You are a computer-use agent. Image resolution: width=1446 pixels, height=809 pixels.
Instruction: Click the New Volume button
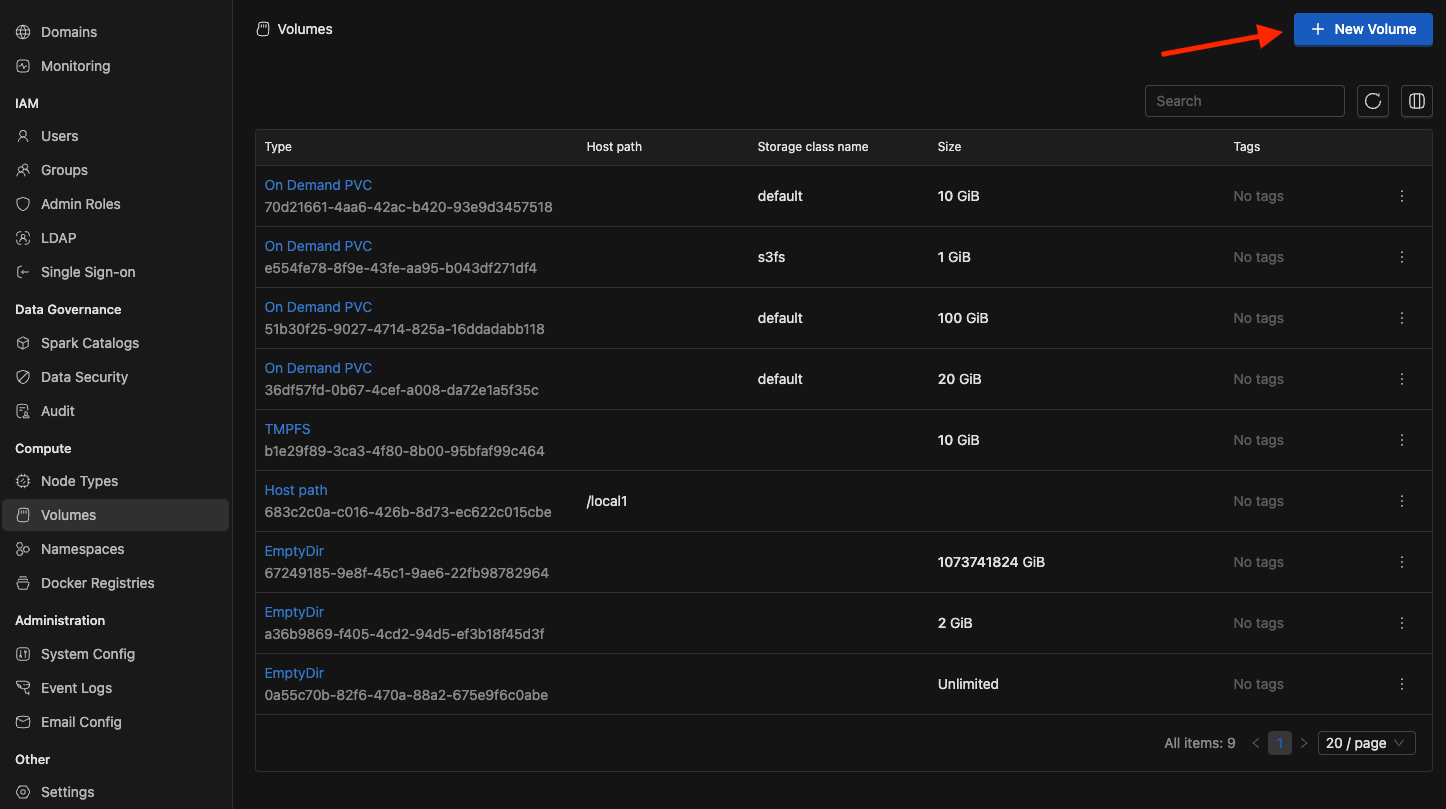click(1363, 29)
